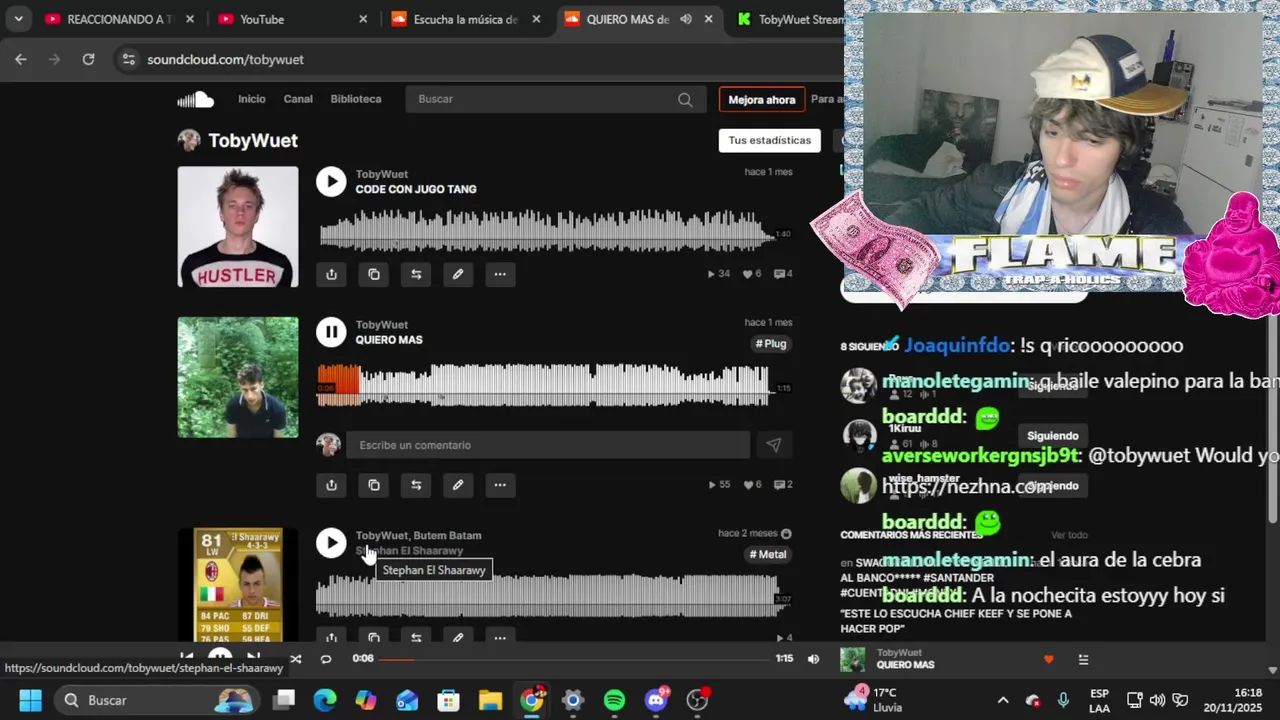Open Spotify from the taskbar
1280x720 pixels.
614,700
